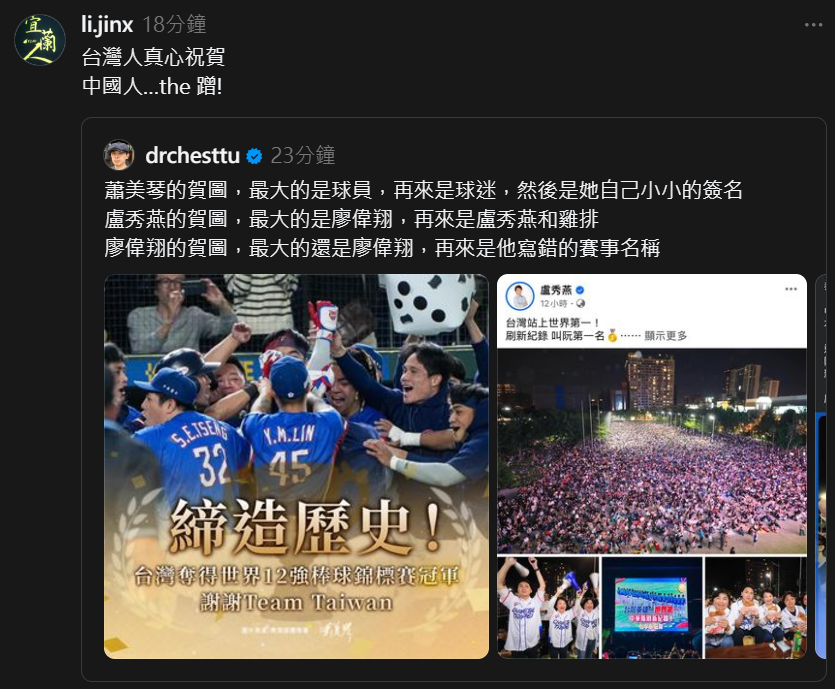Open the post's three-dot more menu
Screen dimensions: 835x689
pyautogui.click(x=814, y=24)
